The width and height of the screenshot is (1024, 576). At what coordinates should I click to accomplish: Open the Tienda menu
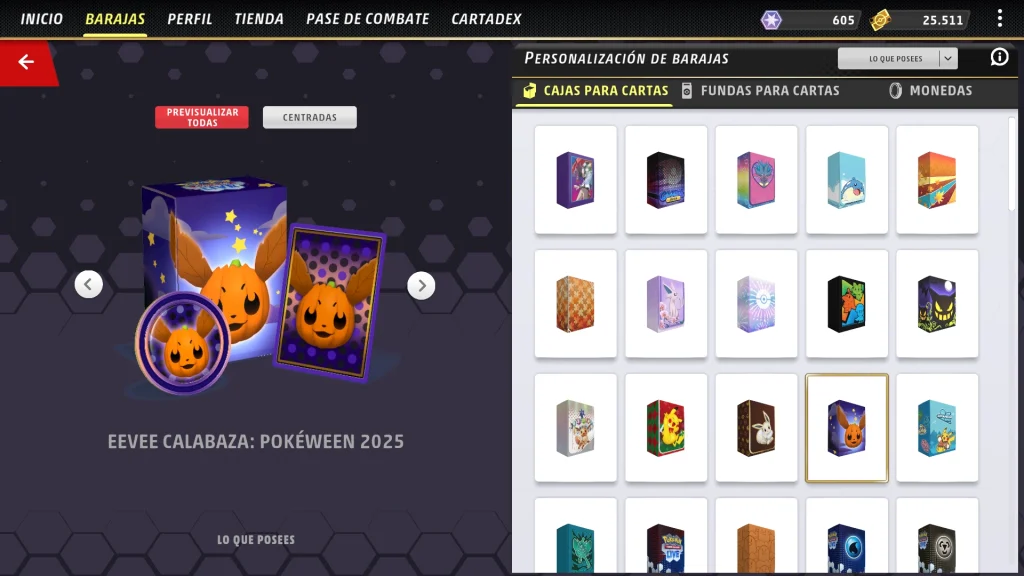(259, 19)
